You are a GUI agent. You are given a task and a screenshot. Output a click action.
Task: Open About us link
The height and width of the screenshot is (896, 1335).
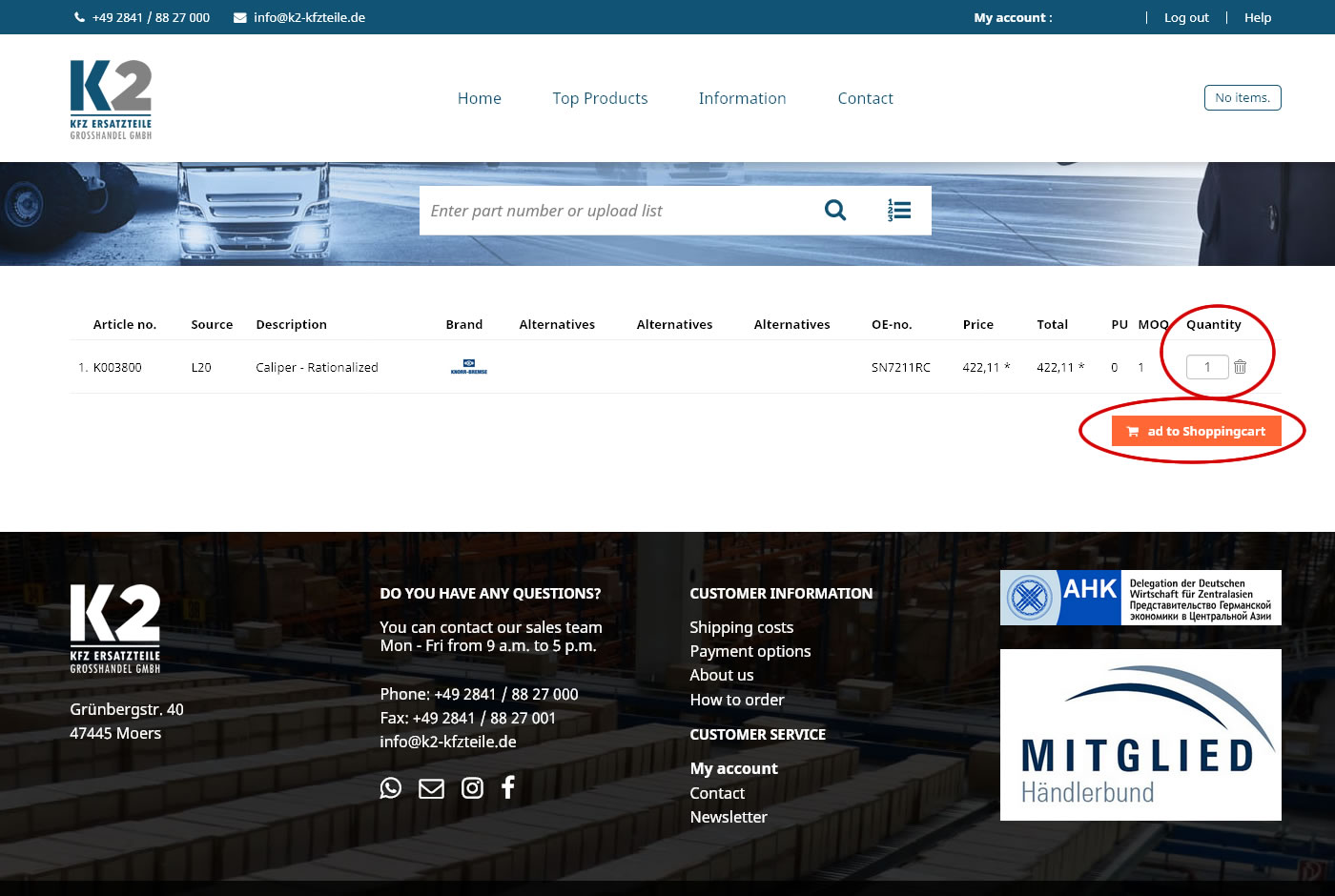pyautogui.click(x=721, y=675)
